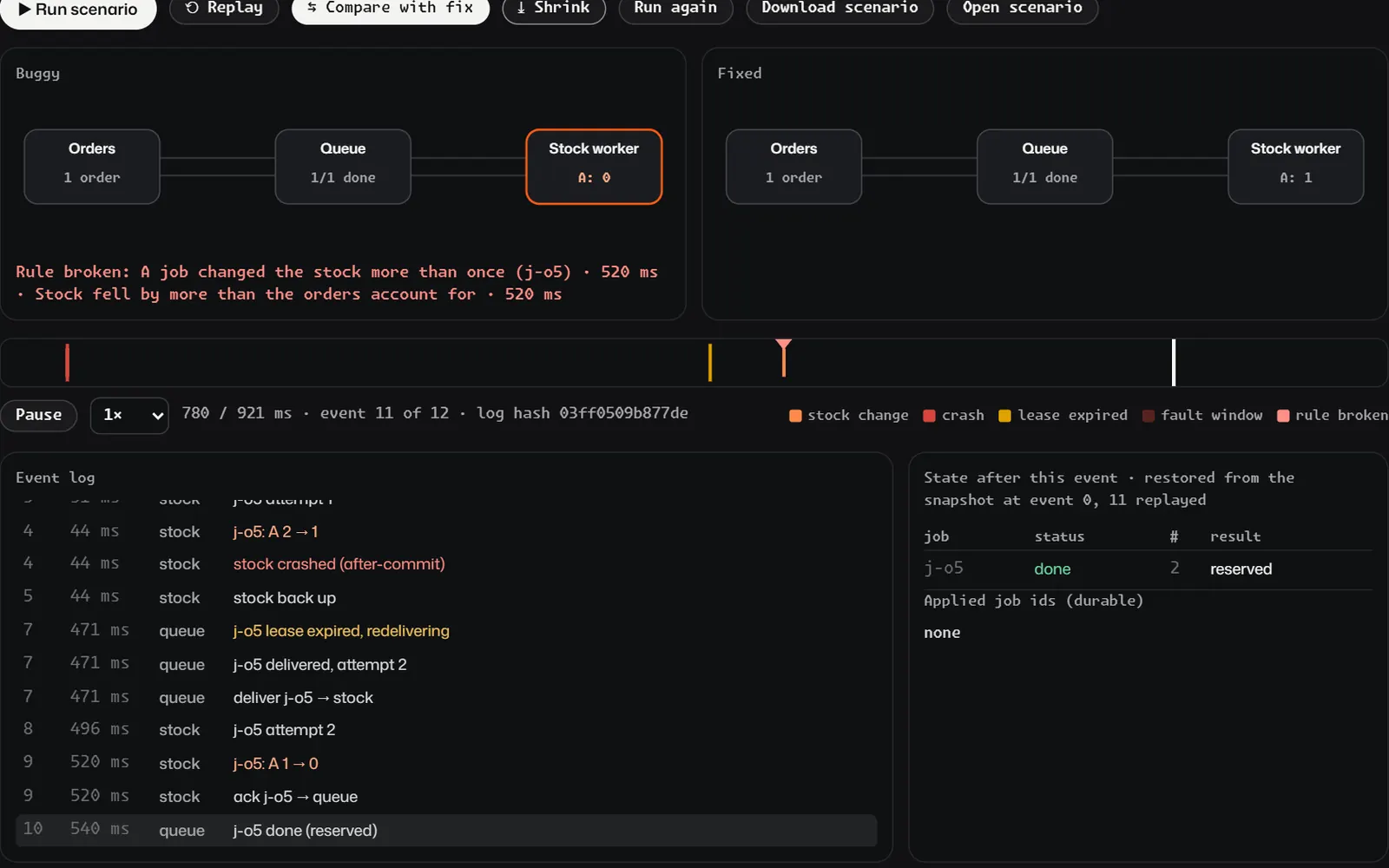Click Run again
The image size is (1389, 868).
click(x=675, y=8)
